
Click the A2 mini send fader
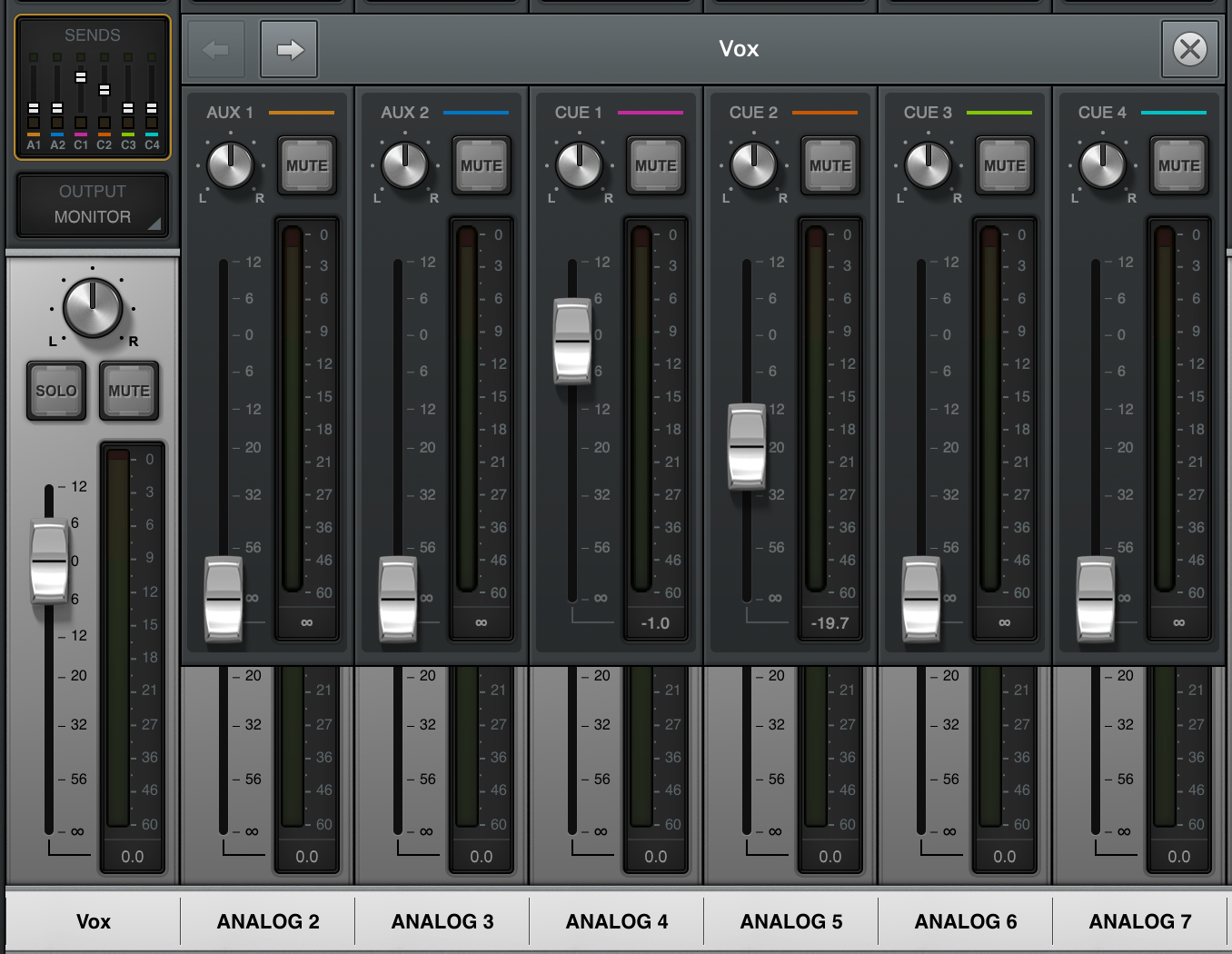57,108
